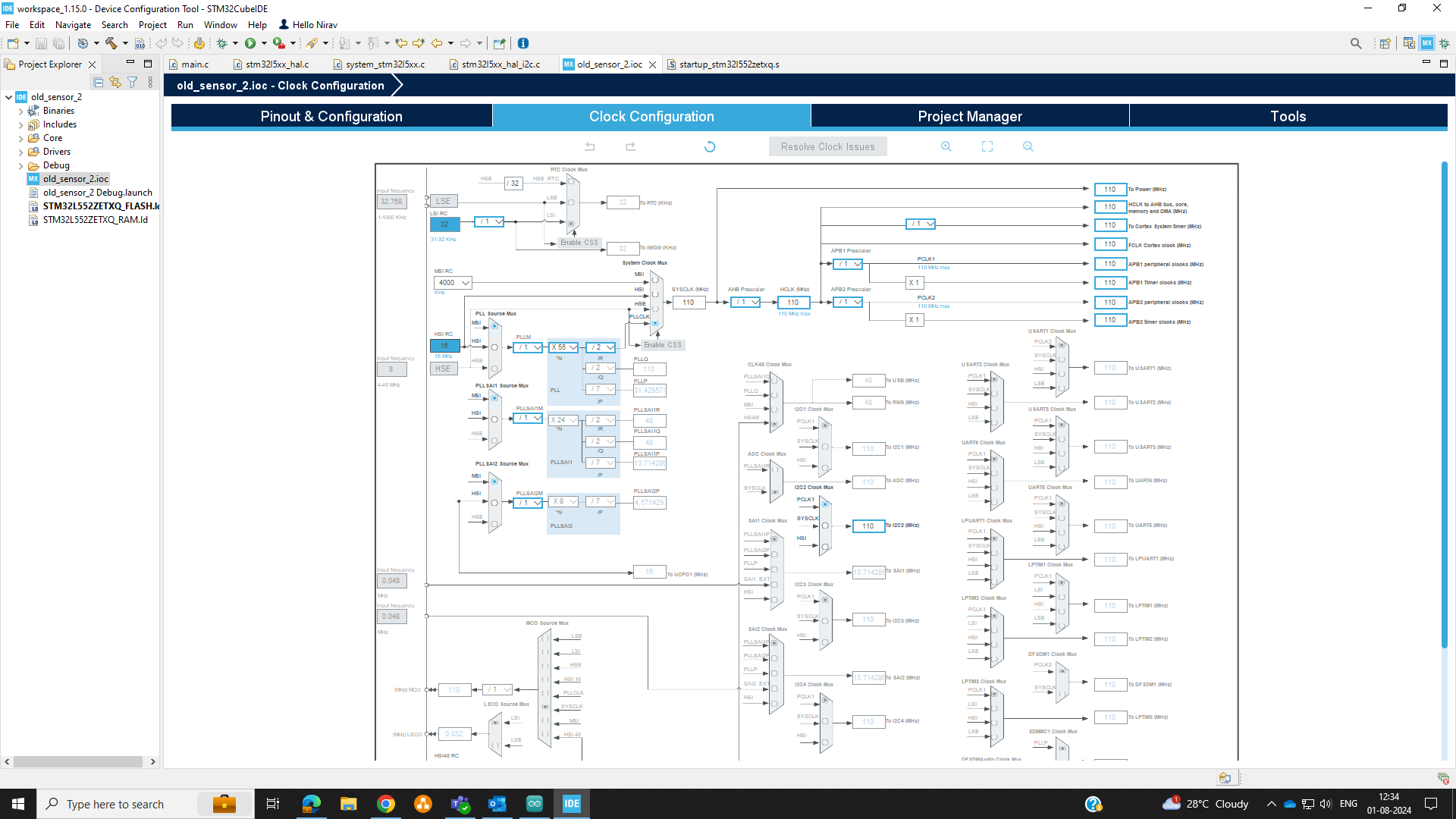Select the Build hammer icon
This screenshot has height=819, width=1456.
(x=111, y=43)
